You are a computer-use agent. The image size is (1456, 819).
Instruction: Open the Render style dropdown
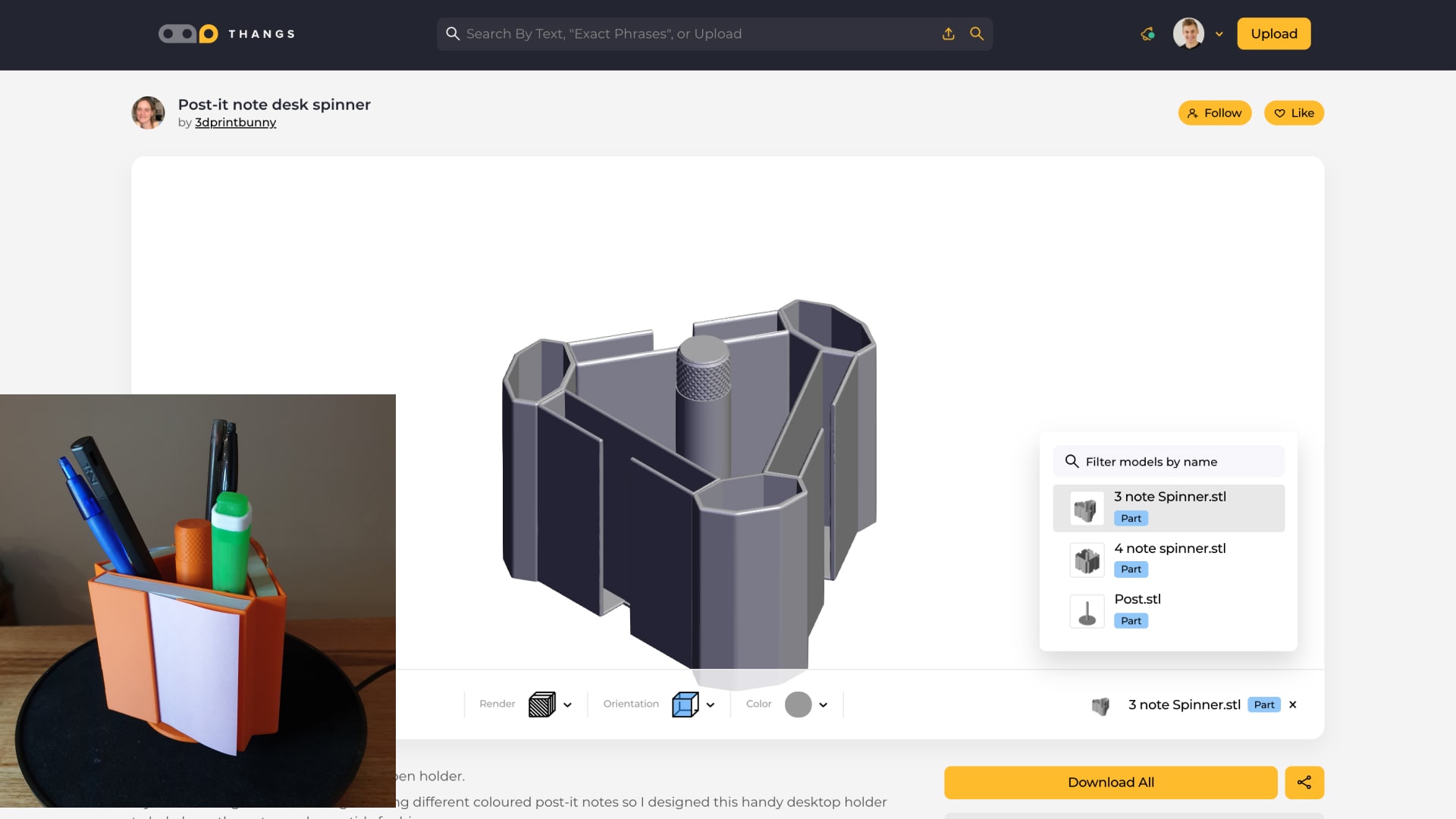567,704
